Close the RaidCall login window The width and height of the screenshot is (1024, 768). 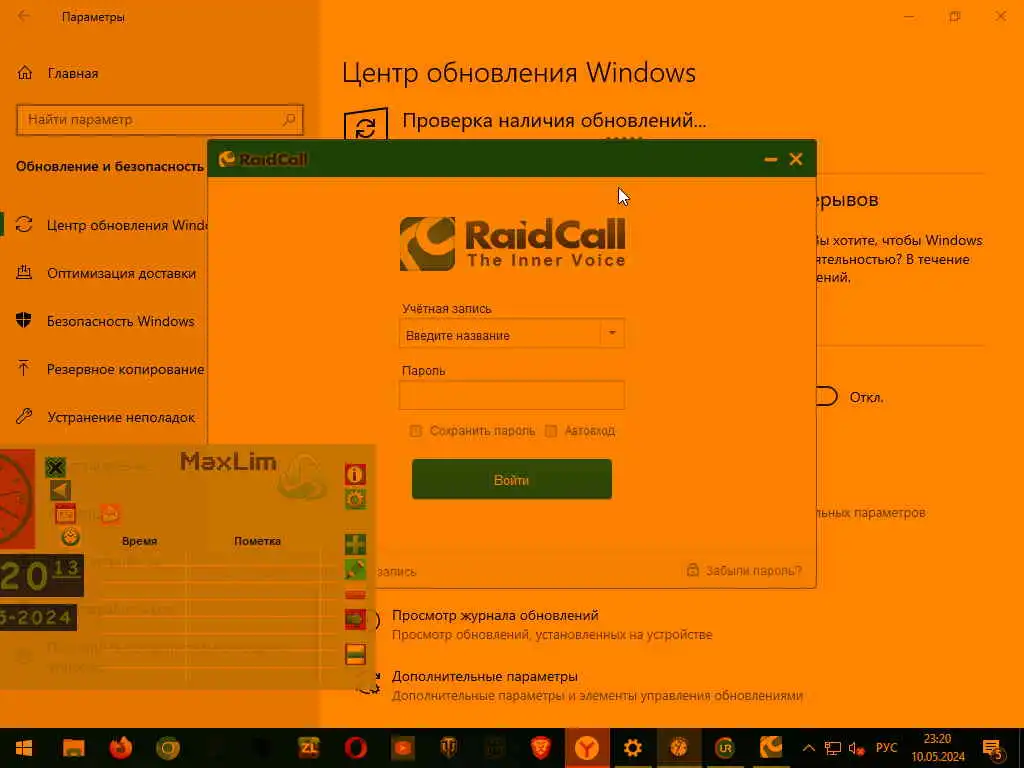point(795,159)
